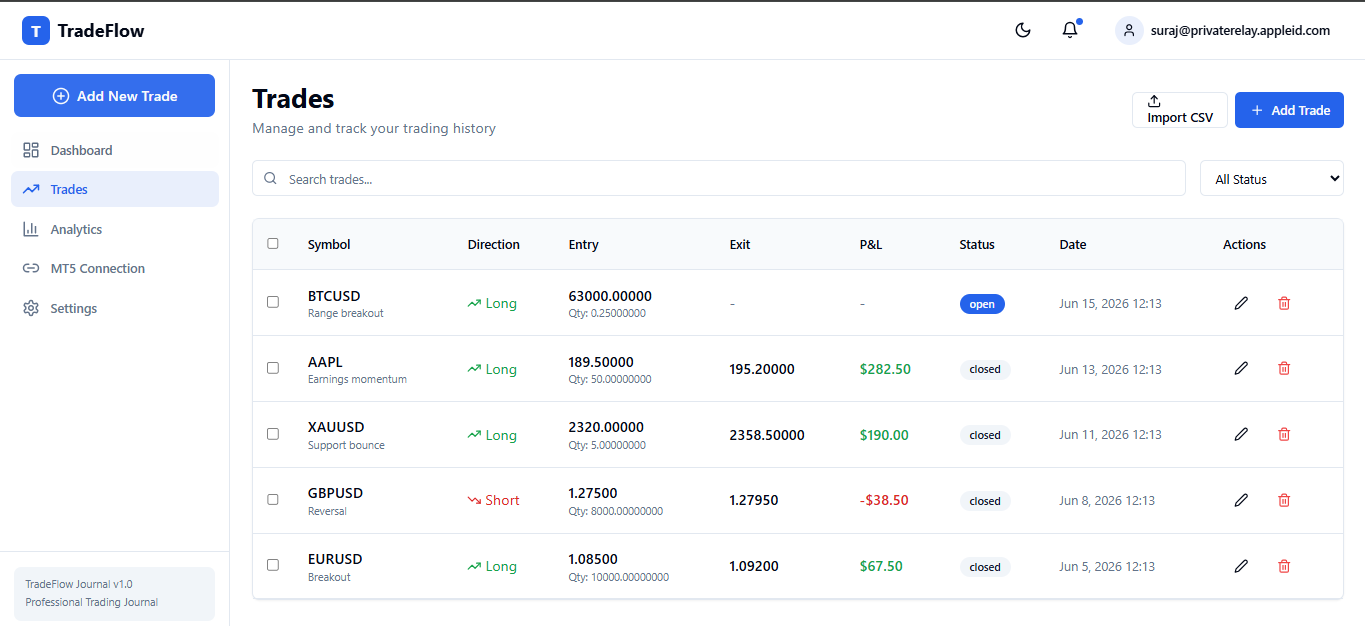
Task: Edit the EURUSD trade
Action: [x=1241, y=566]
